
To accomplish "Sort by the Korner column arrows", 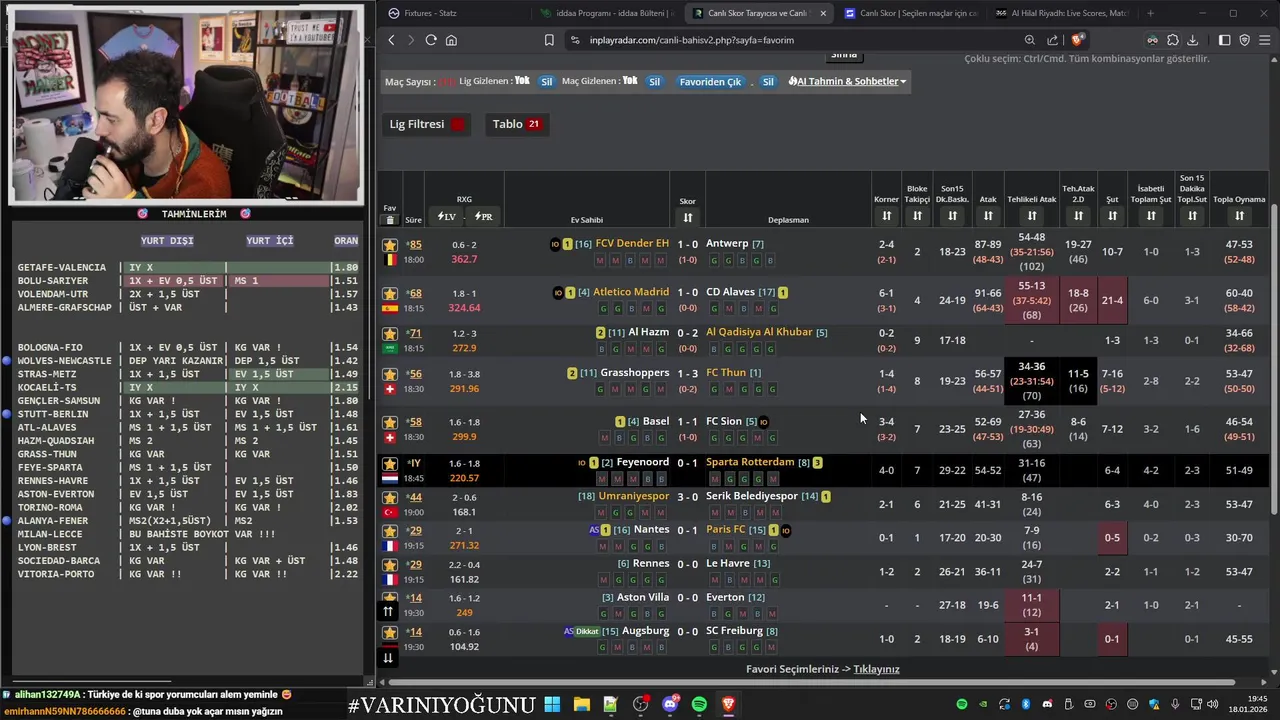I will 886,216.
